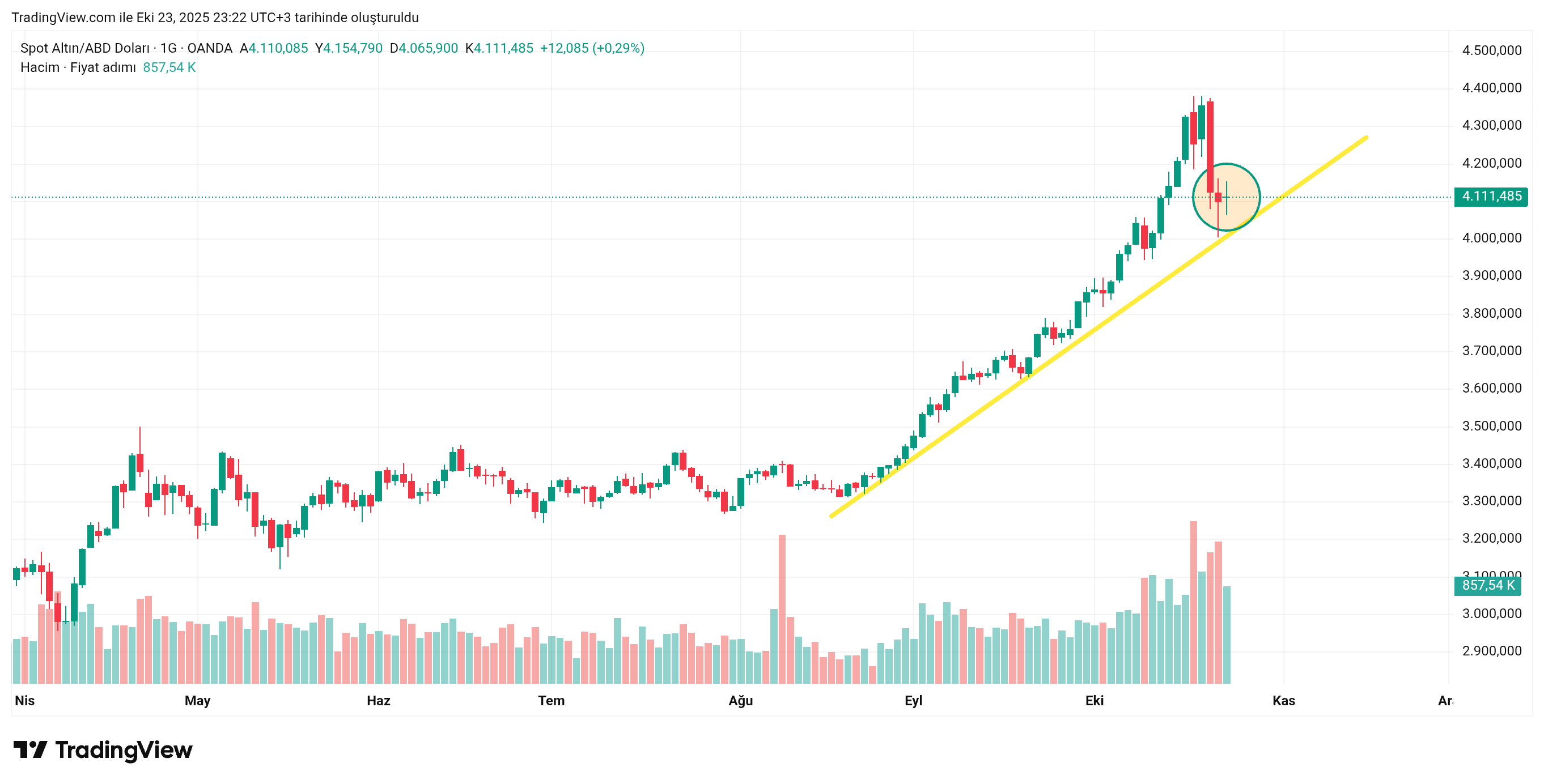Viewport: 1544px width, 784px height.
Task: Click the Kas month label on time axis
Action: click(1283, 700)
